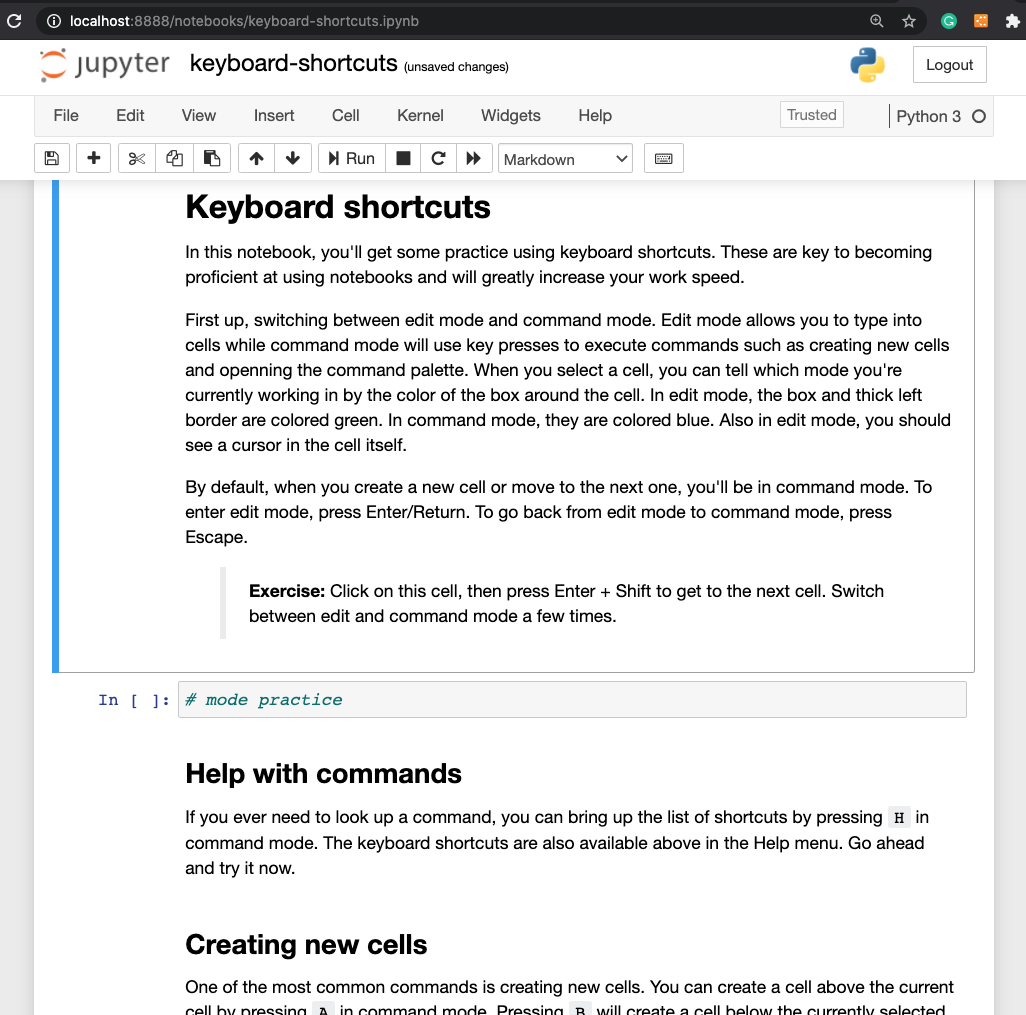
Task: Click inside the mode practice code cell
Action: point(400,699)
